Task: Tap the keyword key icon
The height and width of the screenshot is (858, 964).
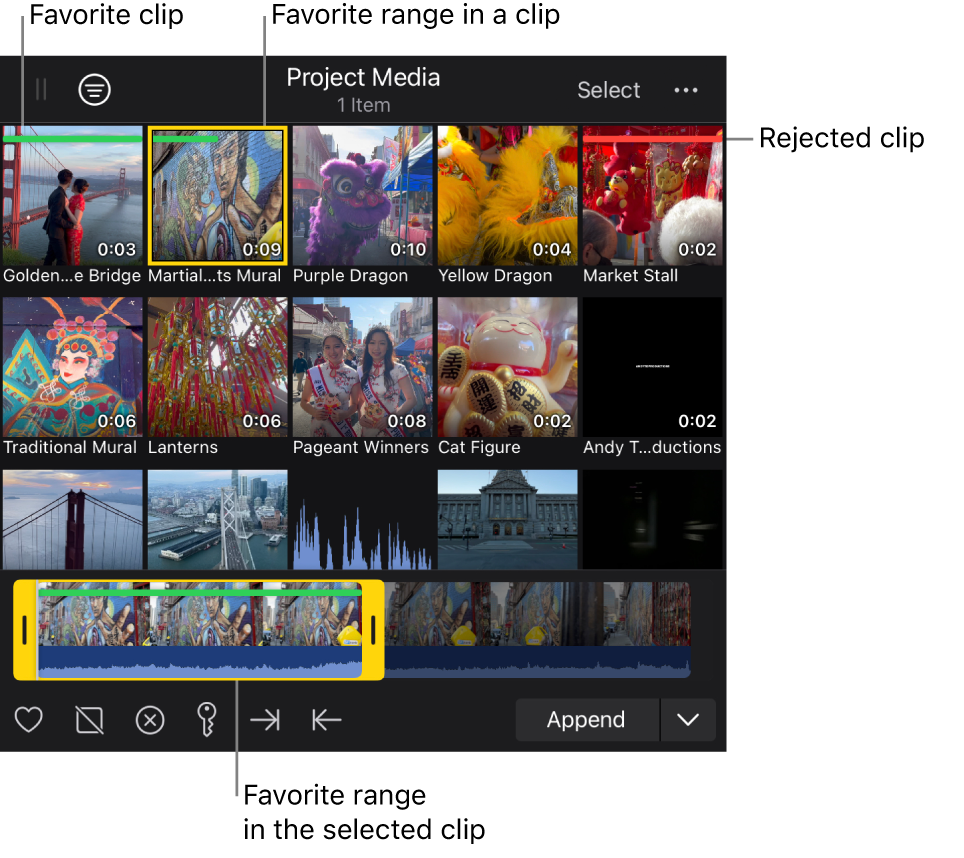Action: click(207, 719)
